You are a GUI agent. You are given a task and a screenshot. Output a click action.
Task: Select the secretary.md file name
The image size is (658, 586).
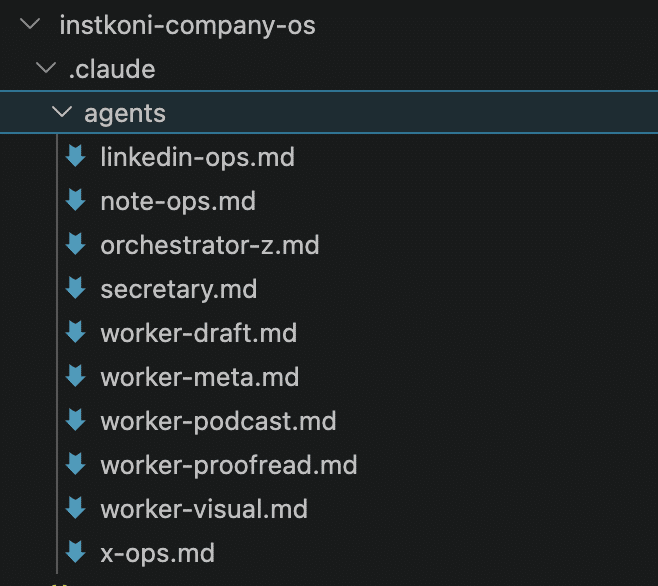click(178, 289)
